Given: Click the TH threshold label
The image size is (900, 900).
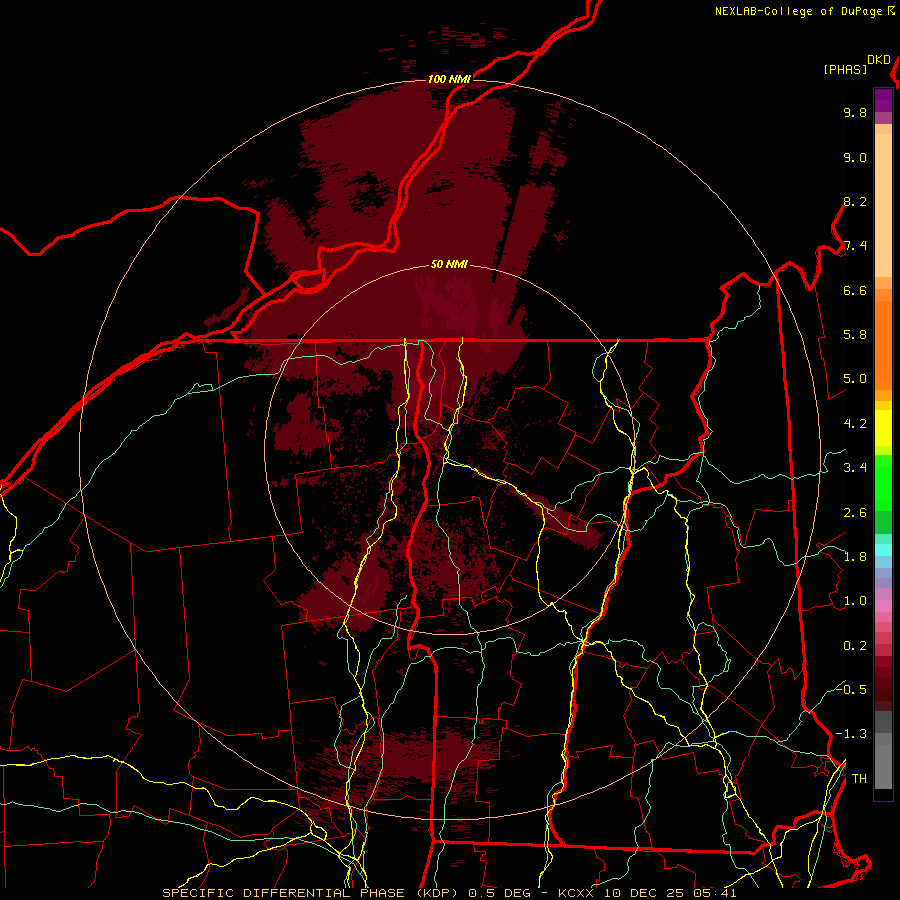Looking at the screenshot, I should [x=859, y=779].
